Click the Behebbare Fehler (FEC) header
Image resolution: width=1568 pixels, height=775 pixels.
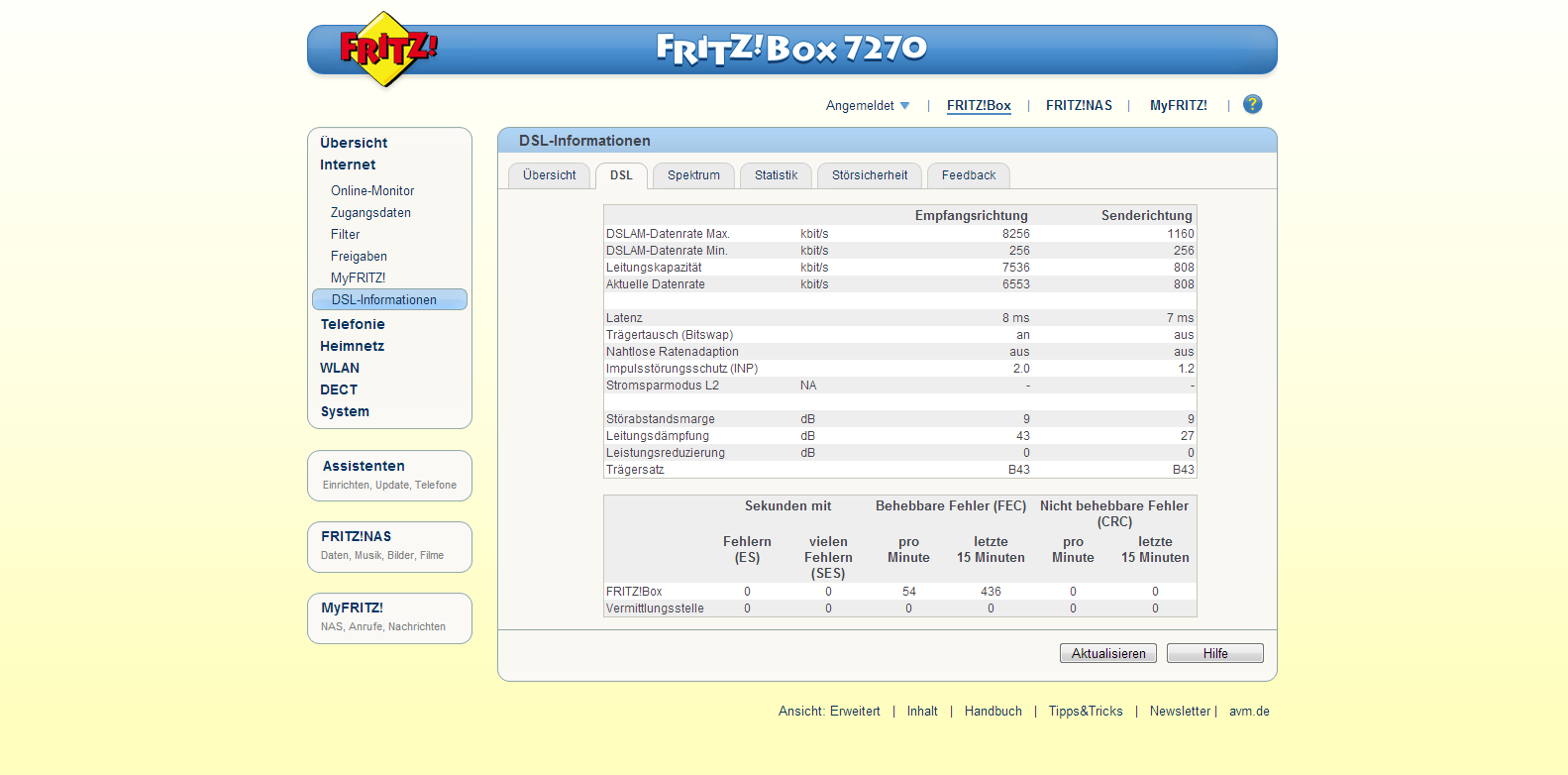coord(951,505)
